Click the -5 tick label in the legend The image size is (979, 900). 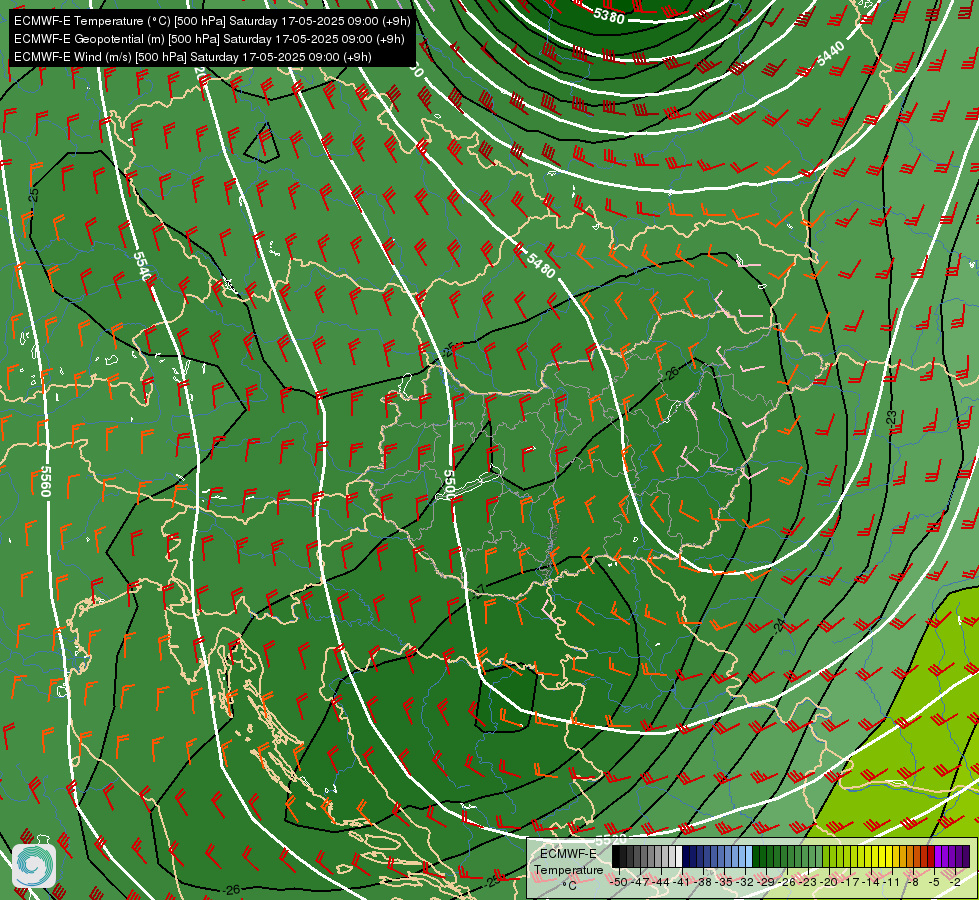pos(934,883)
